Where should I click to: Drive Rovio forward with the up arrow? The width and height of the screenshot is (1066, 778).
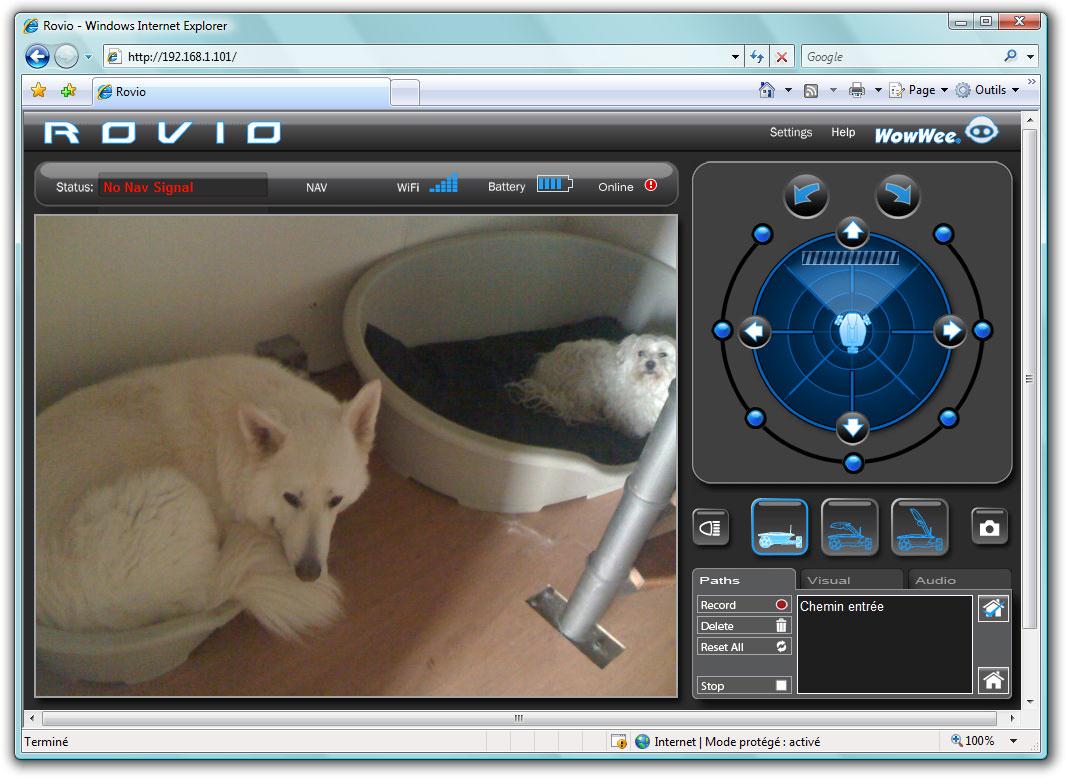click(x=852, y=233)
